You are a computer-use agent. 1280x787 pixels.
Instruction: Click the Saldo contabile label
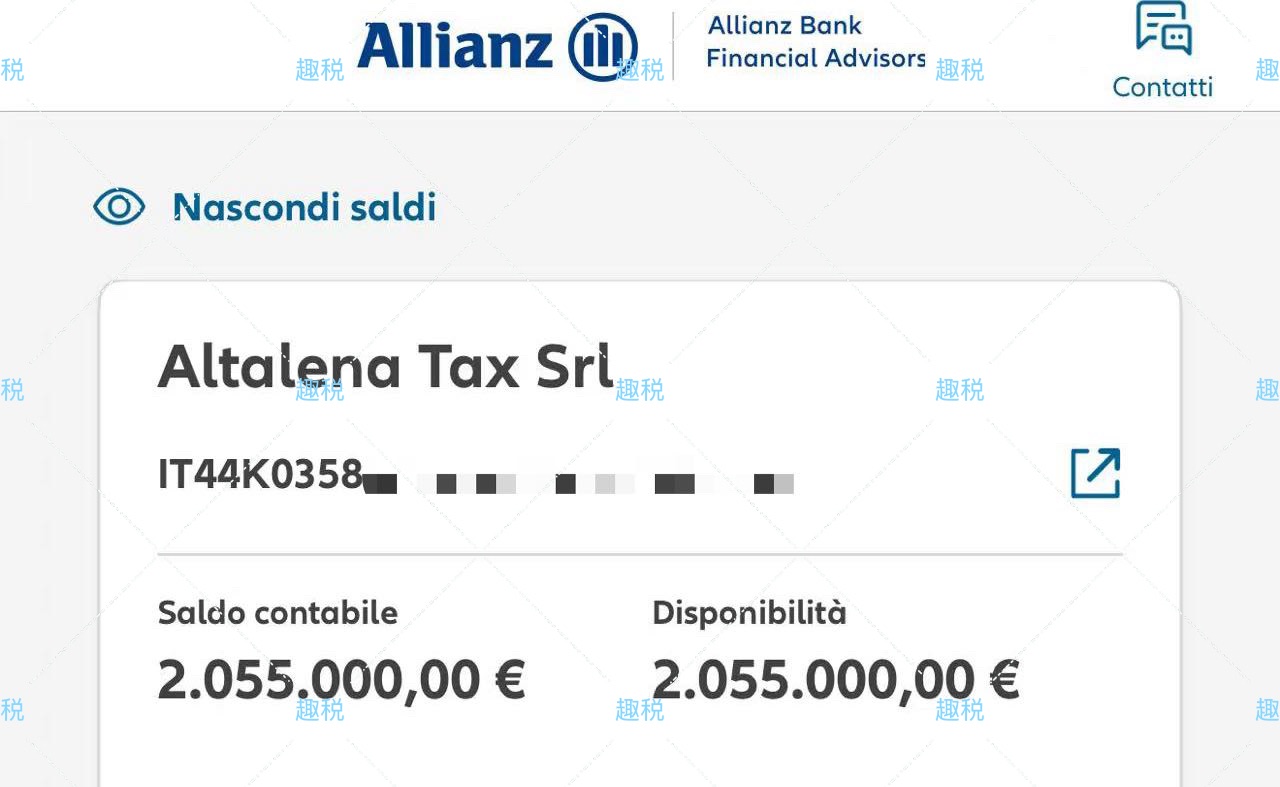pyautogui.click(x=277, y=613)
